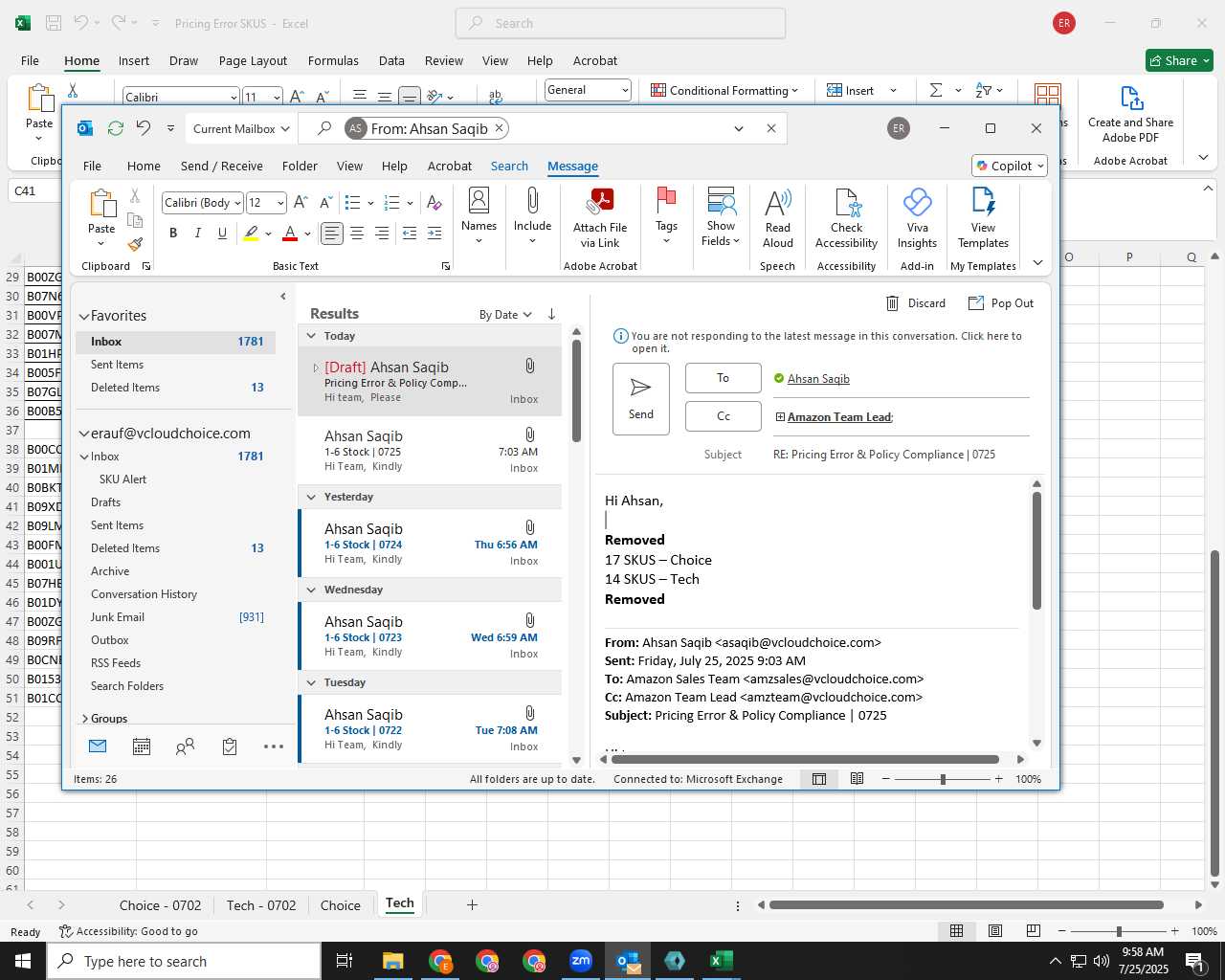Open the latest message info notice
The image size is (1225, 980).
tap(819, 342)
